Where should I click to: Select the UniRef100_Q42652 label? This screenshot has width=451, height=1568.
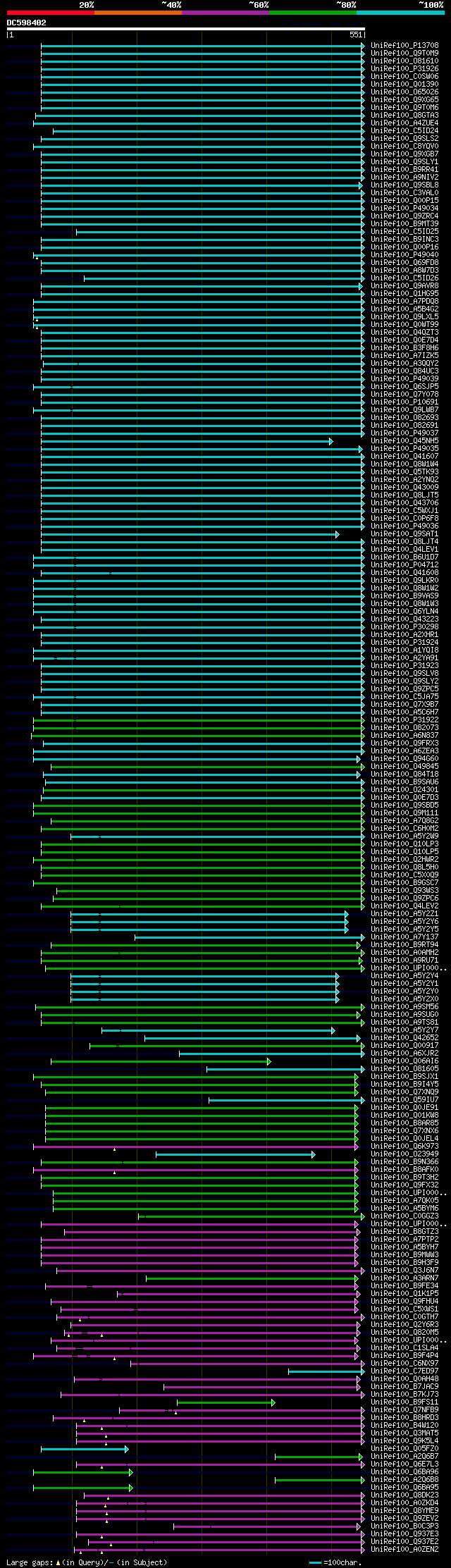point(404,1038)
